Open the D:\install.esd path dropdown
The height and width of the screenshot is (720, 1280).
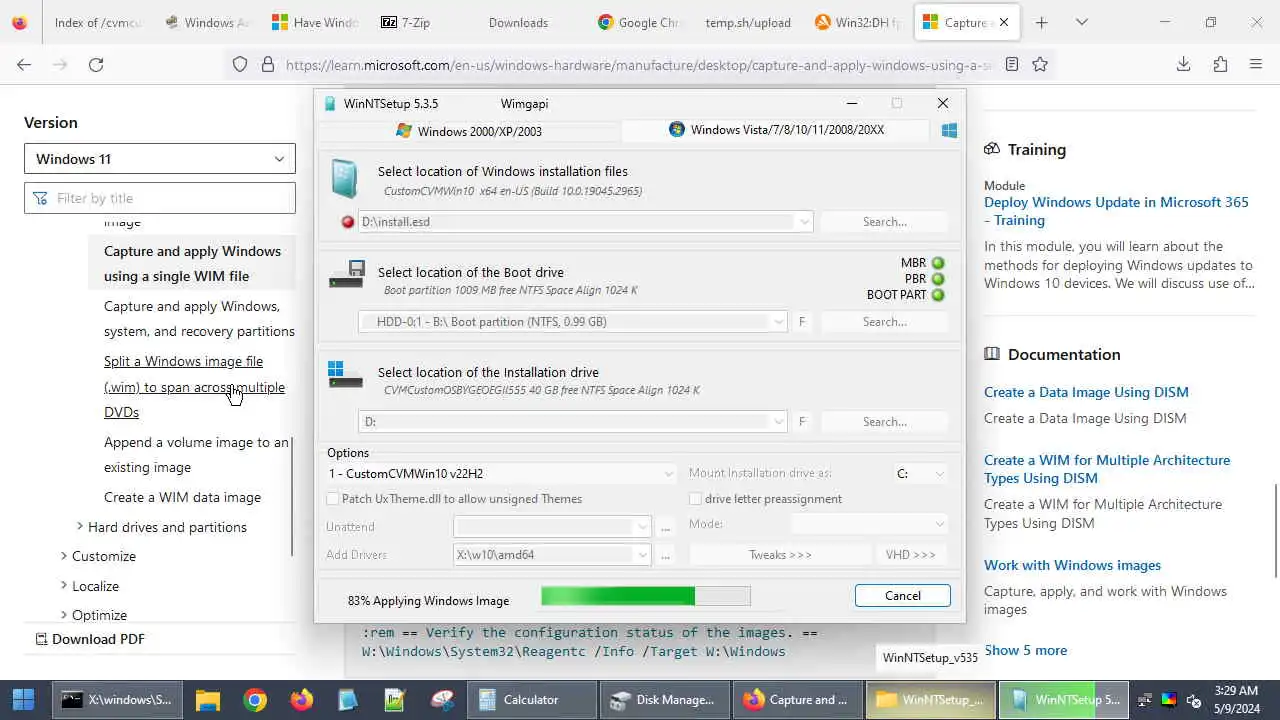pos(804,222)
